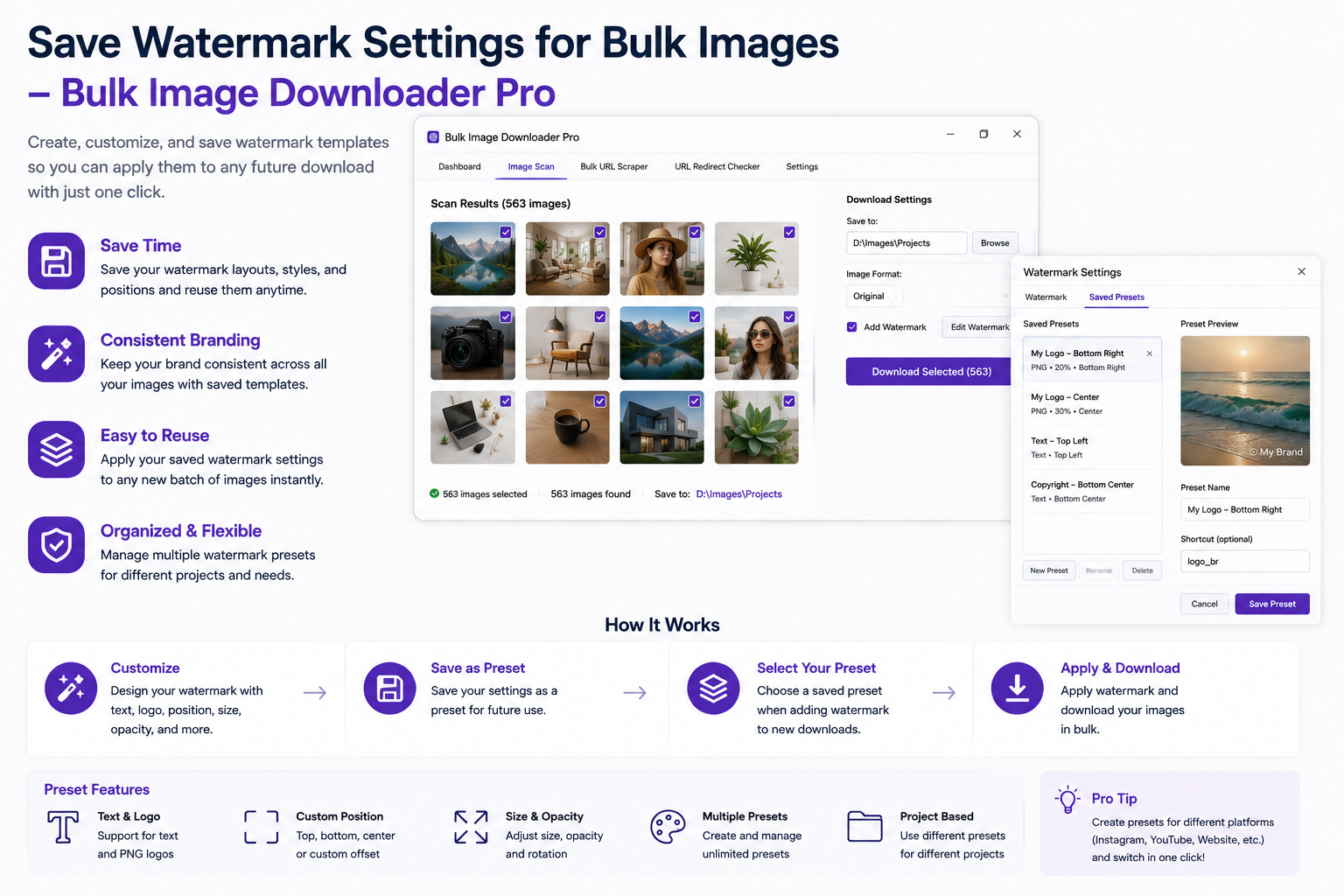Viewport: 1344px width, 896px height.
Task: Click the Organized & Flexible shield icon
Action: (56, 545)
